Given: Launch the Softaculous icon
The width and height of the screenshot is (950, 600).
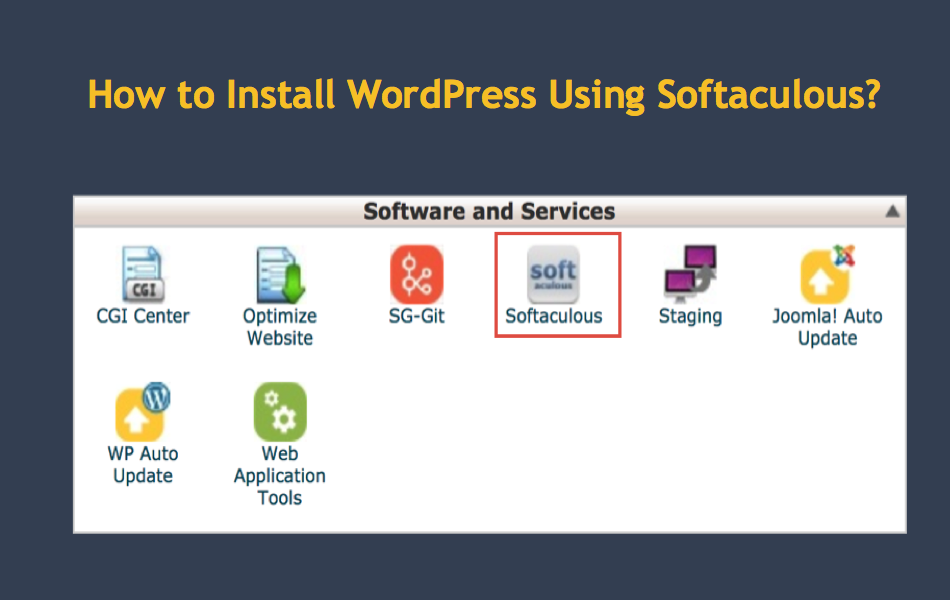Looking at the screenshot, I should point(553,275).
